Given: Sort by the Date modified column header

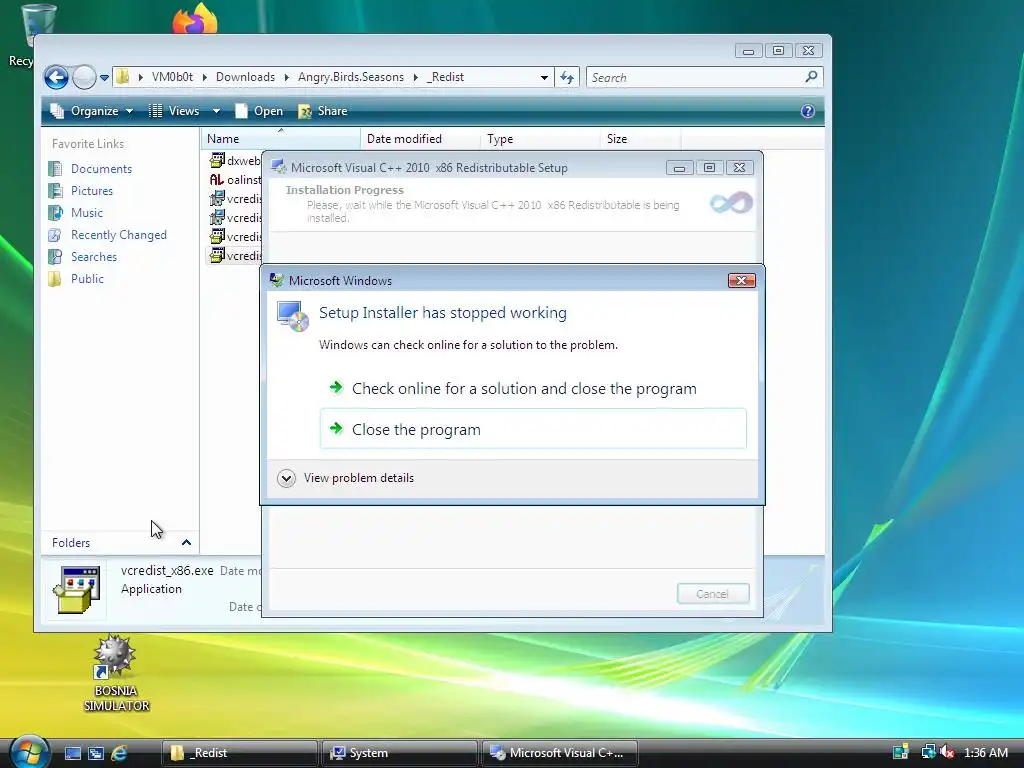Looking at the screenshot, I should coord(420,138).
